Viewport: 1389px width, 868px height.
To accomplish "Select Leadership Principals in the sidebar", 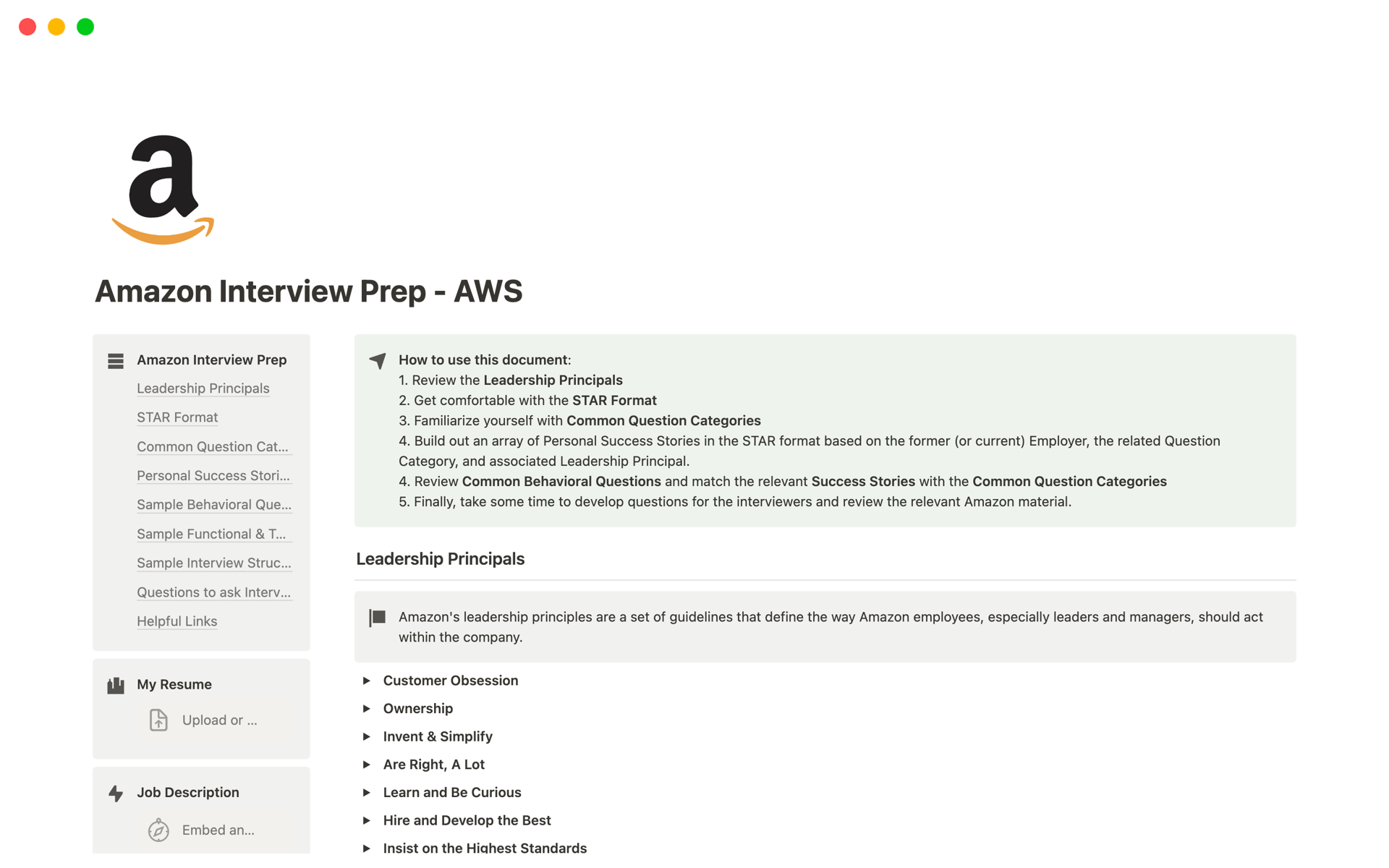I will point(203,388).
